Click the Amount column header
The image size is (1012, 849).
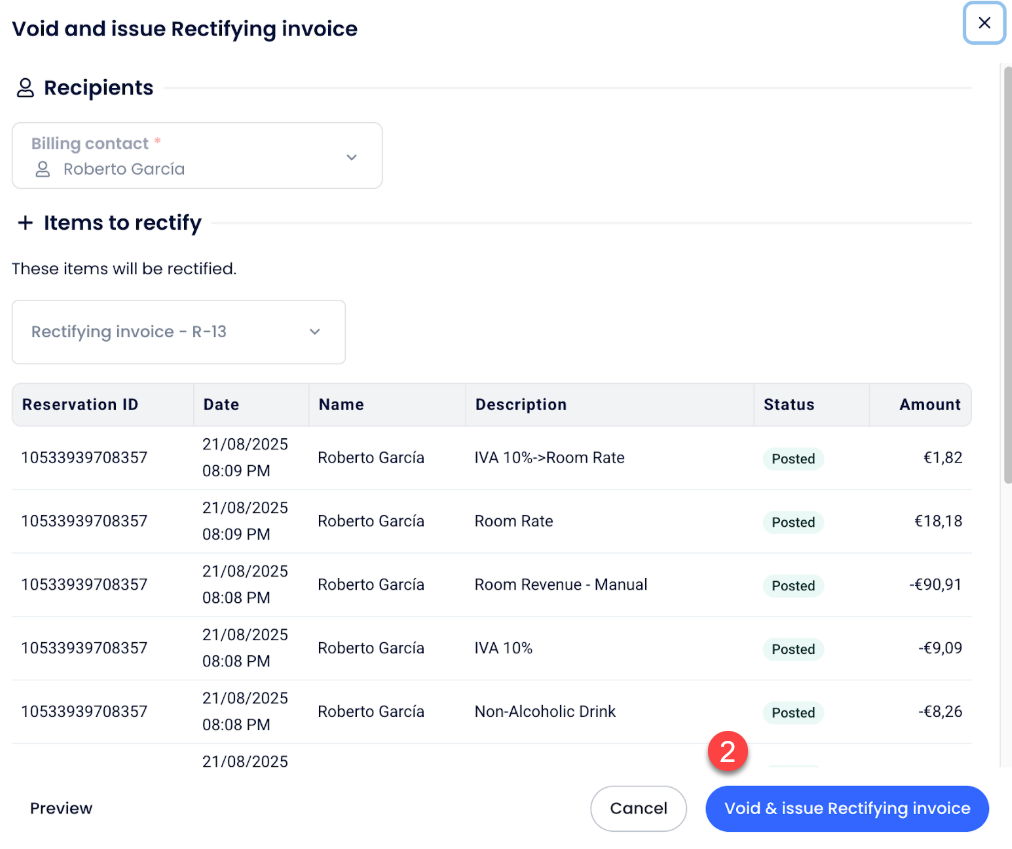click(929, 405)
